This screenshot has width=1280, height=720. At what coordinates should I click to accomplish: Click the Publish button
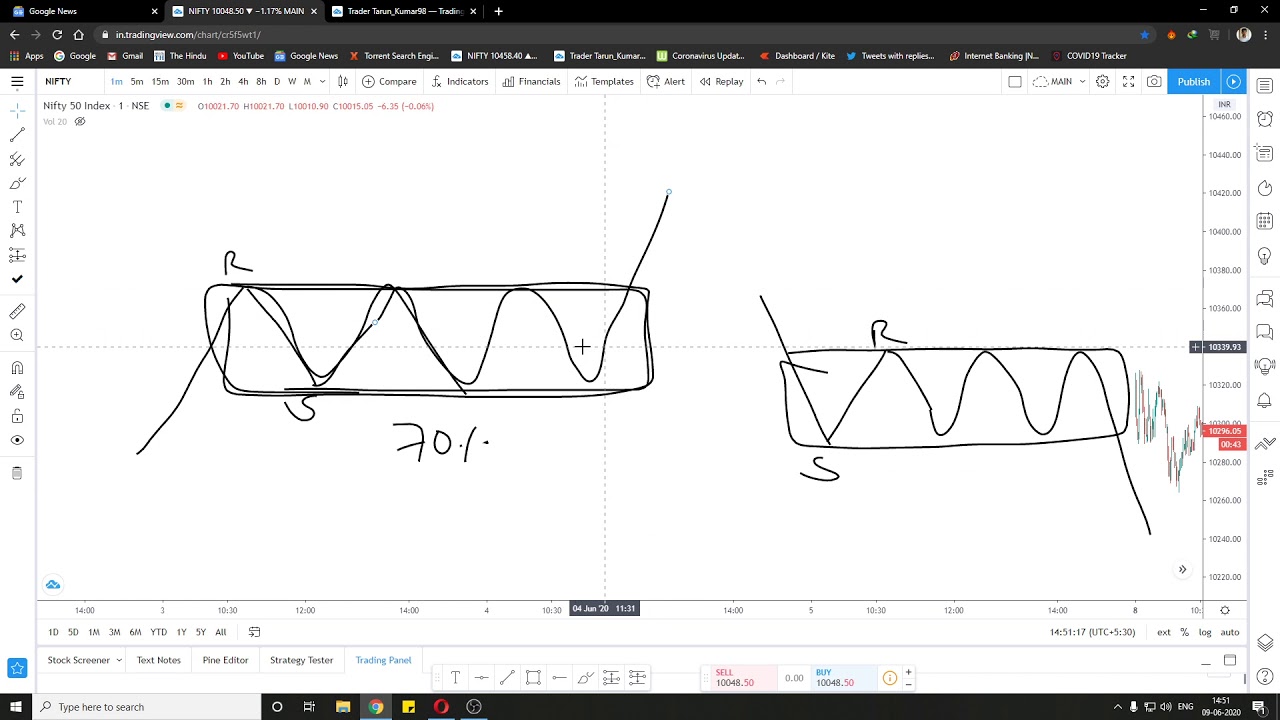pos(1193,81)
